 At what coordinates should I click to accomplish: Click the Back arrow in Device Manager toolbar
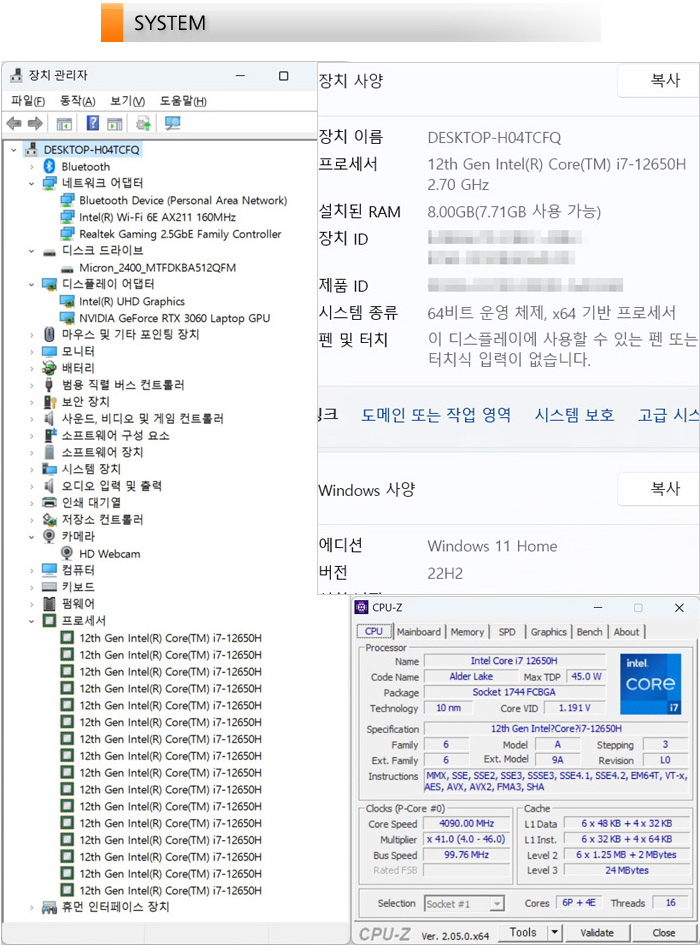point(14,124)
